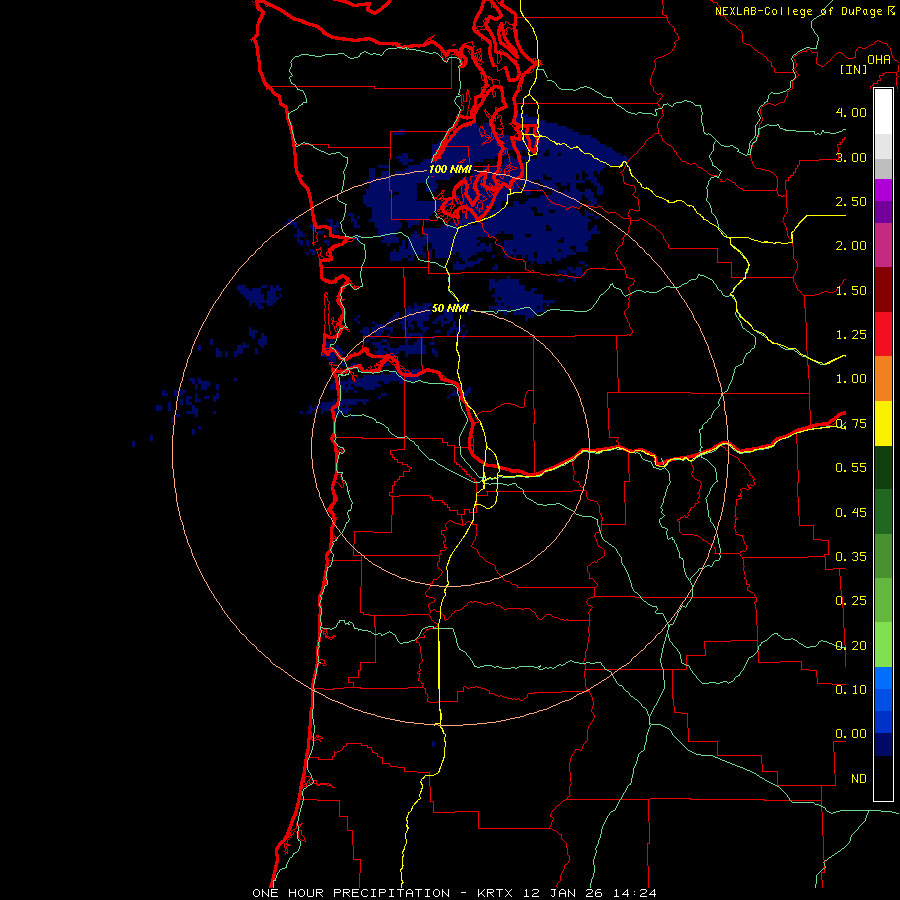
Task: Click the 4.00 legend value
Action: (x=851, y=112)
